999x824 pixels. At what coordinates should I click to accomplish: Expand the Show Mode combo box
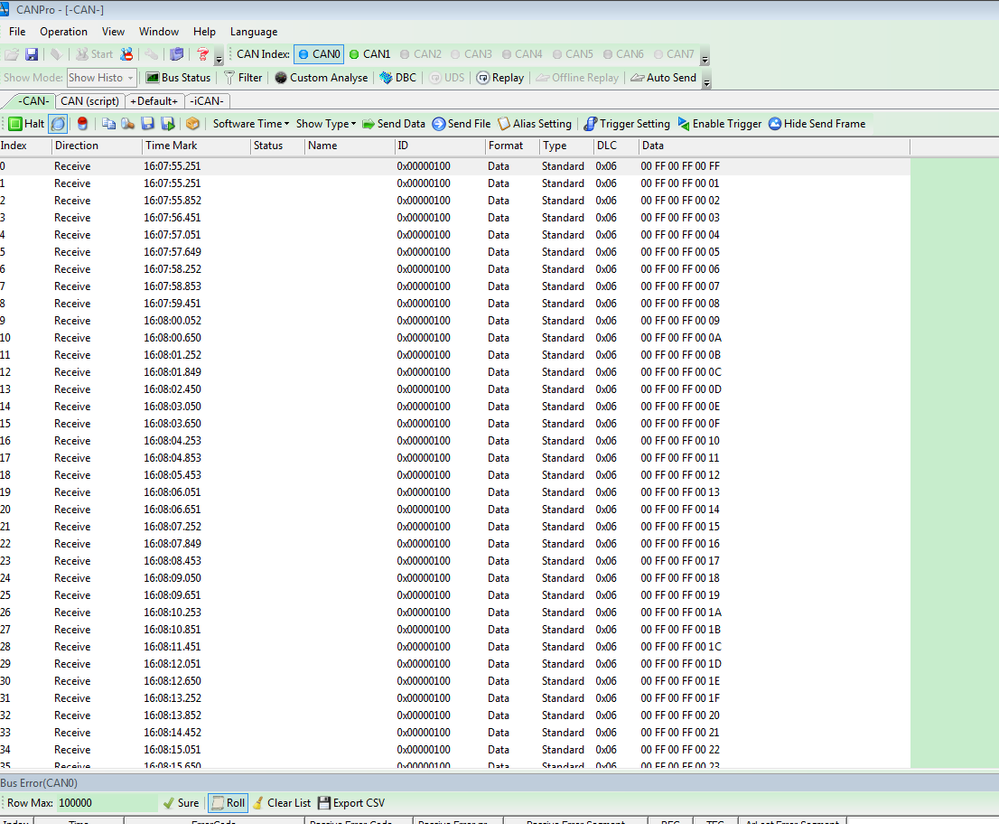coord(130,77)
